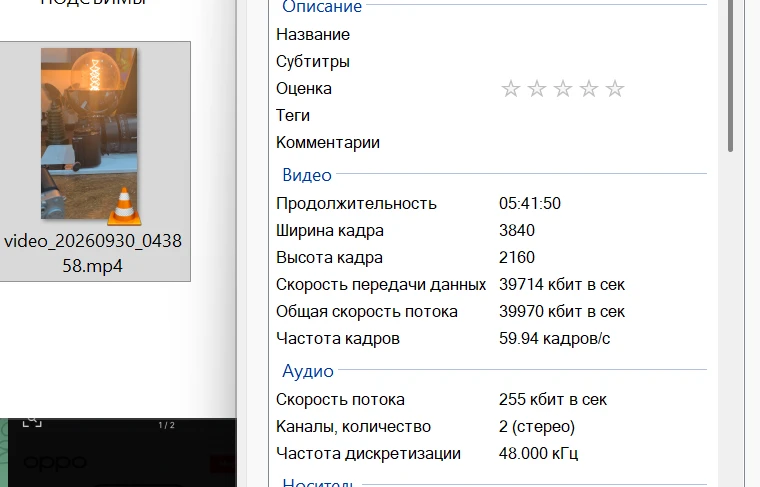
Task: Click the Описание section header
Action: tap(322, 6)
